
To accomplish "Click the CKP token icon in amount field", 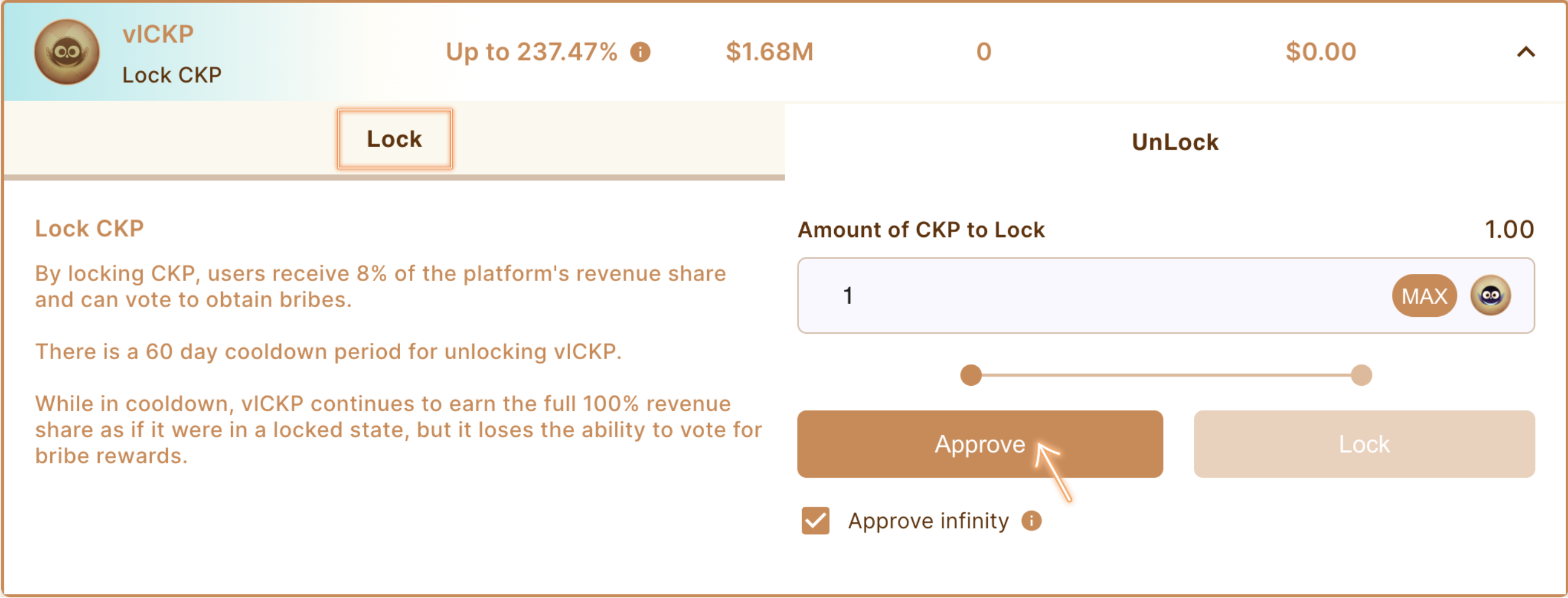I will pyautogui.click(x=1491, y=295).
